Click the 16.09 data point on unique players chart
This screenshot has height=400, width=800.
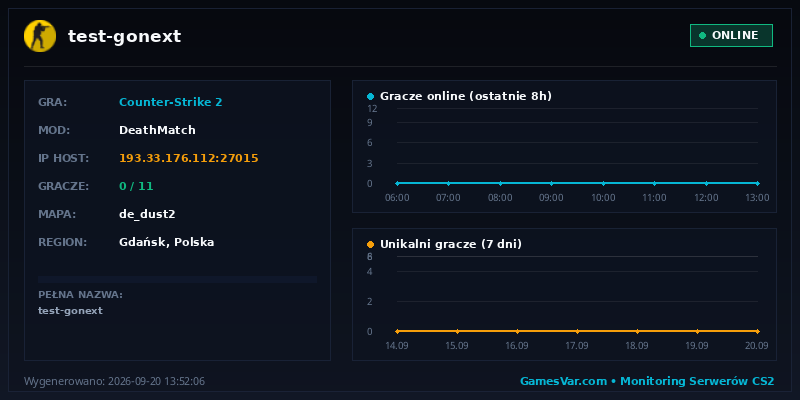pos(517,331)
